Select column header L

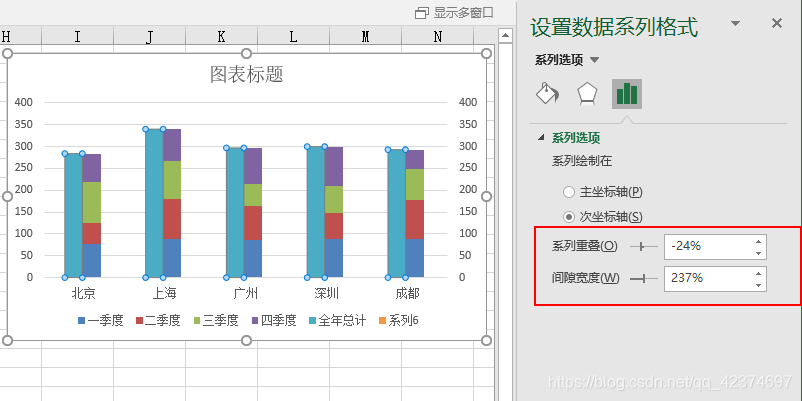click(294, 36)
